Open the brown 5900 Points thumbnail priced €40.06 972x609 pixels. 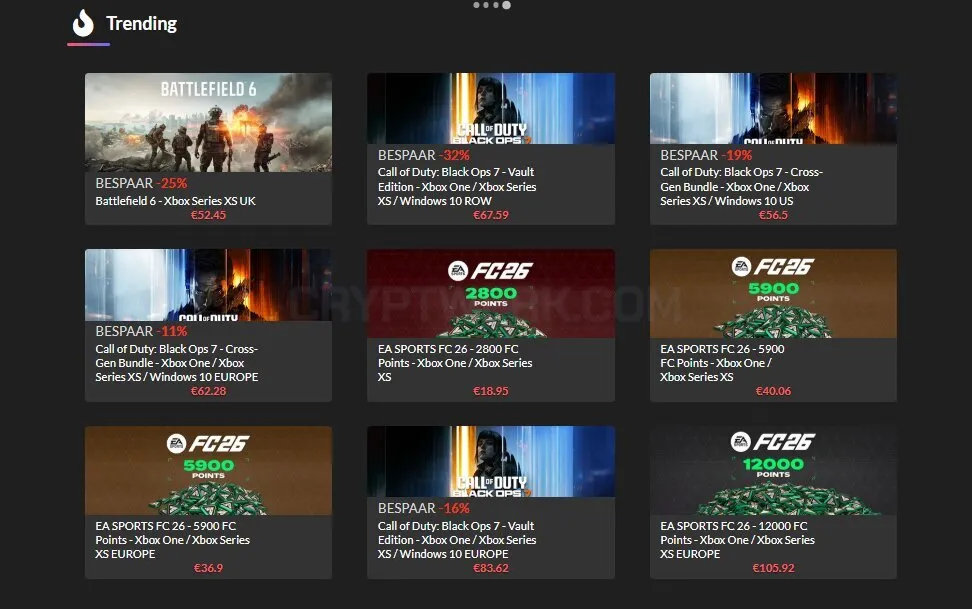coord(773,293)
